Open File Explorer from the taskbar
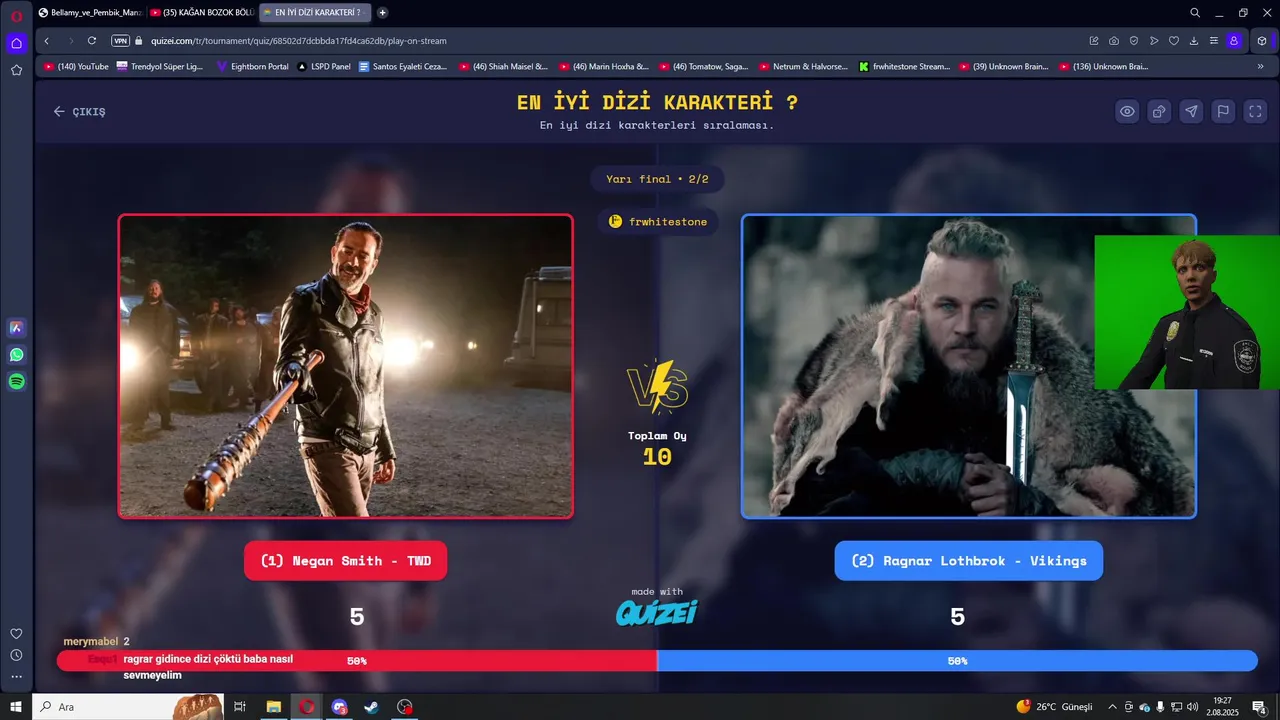The image size is (1280, 720). [x=274, y=707]
